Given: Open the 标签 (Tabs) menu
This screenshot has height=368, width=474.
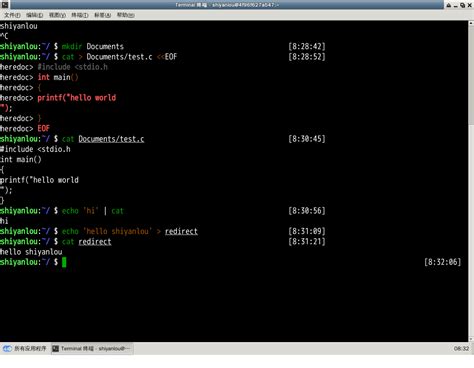Looking at the screenshot, I should tap(102, 15).
